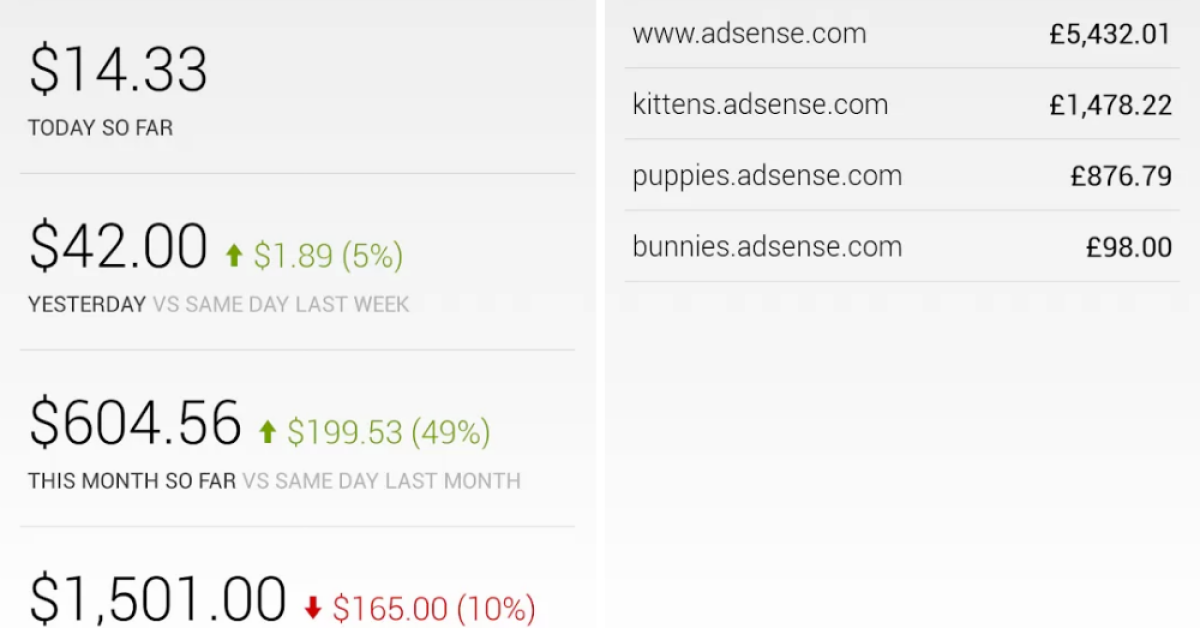Select the VS SAME DAY LAST WEEK text
The width and height of the screenshot is (1200, 628).
(x=281, y=305)
